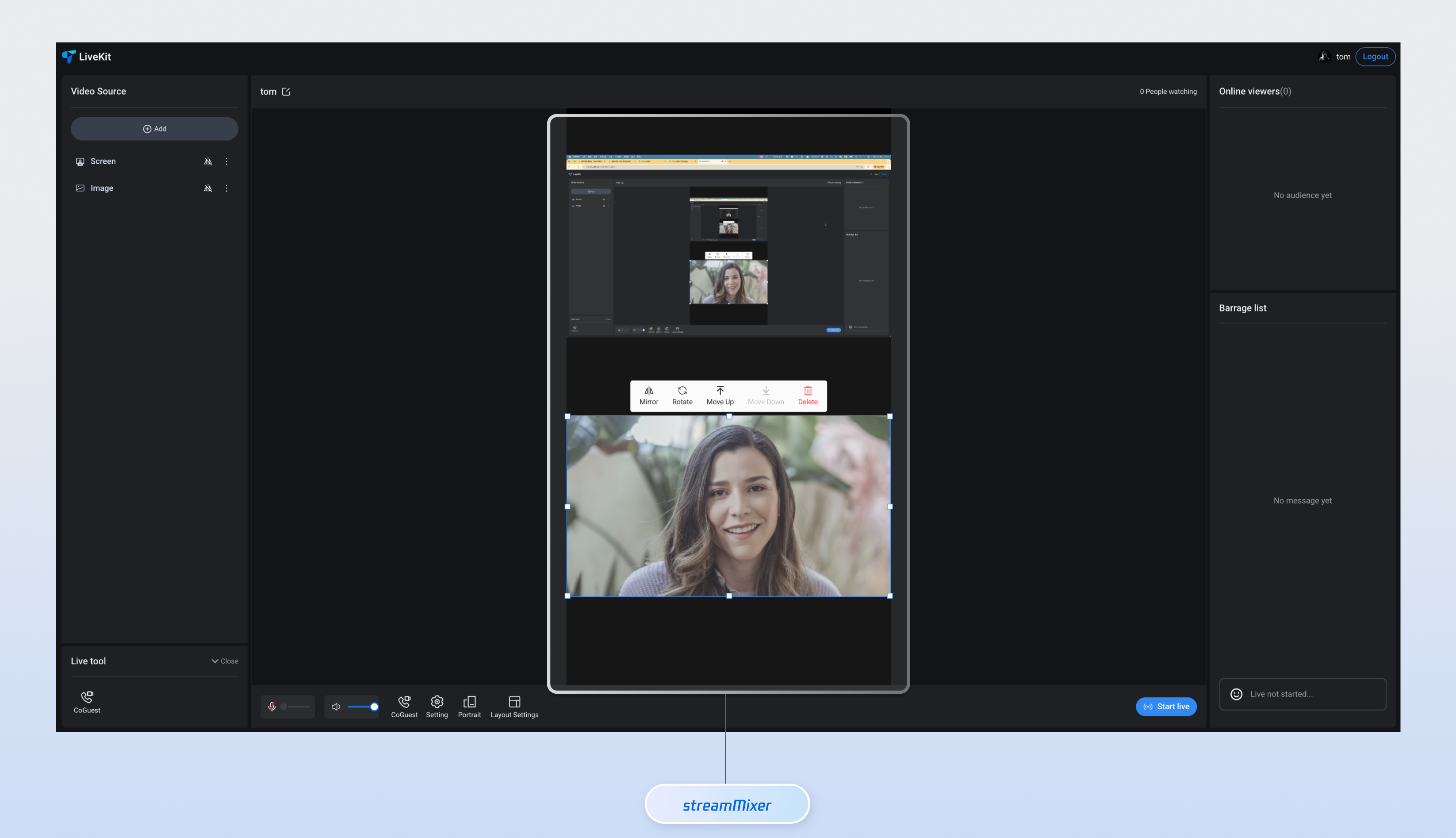Open the Screen source three-dot menu

[x=226, y=162]
